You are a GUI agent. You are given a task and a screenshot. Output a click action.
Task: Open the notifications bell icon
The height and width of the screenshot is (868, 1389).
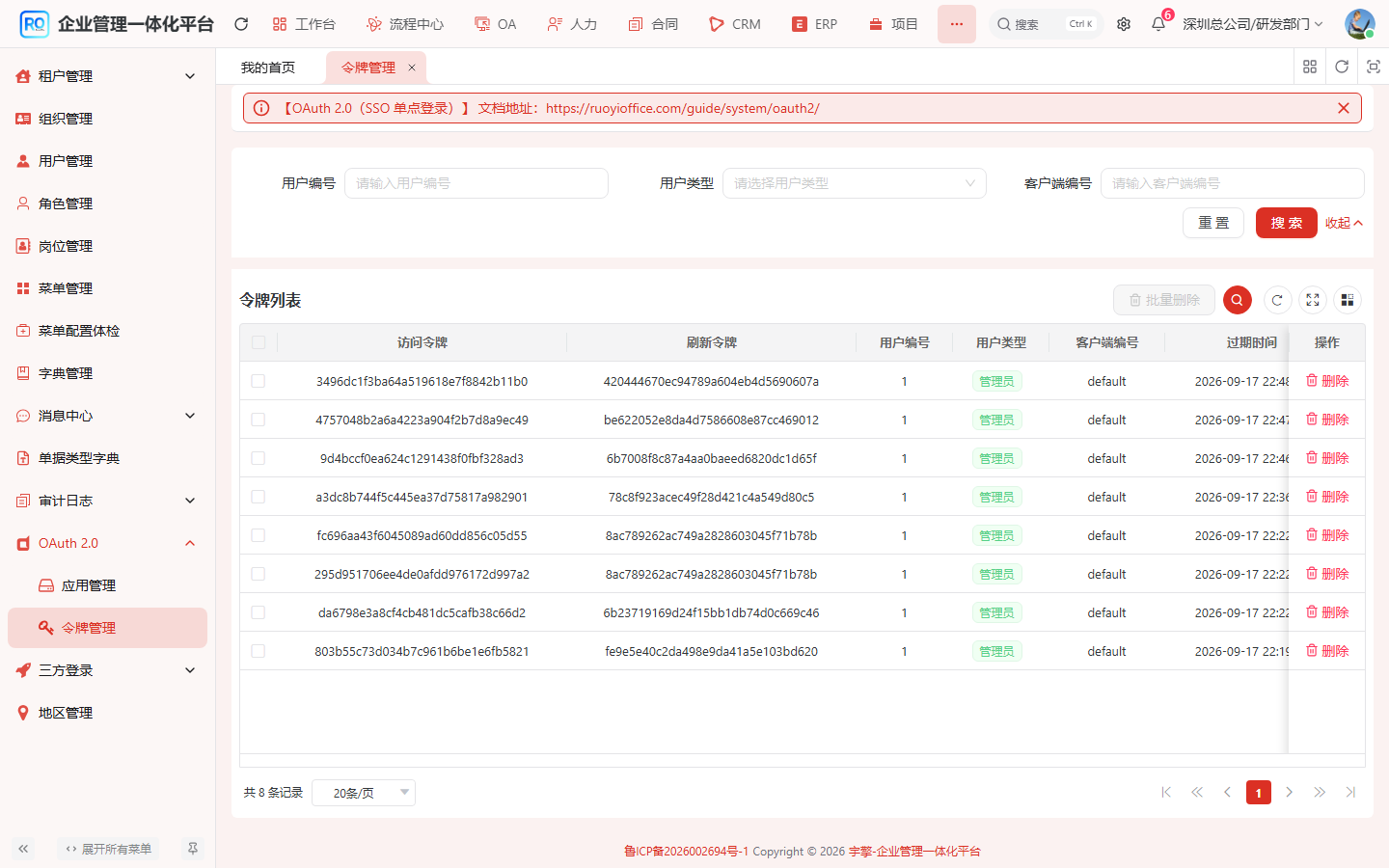[1158, 24]
